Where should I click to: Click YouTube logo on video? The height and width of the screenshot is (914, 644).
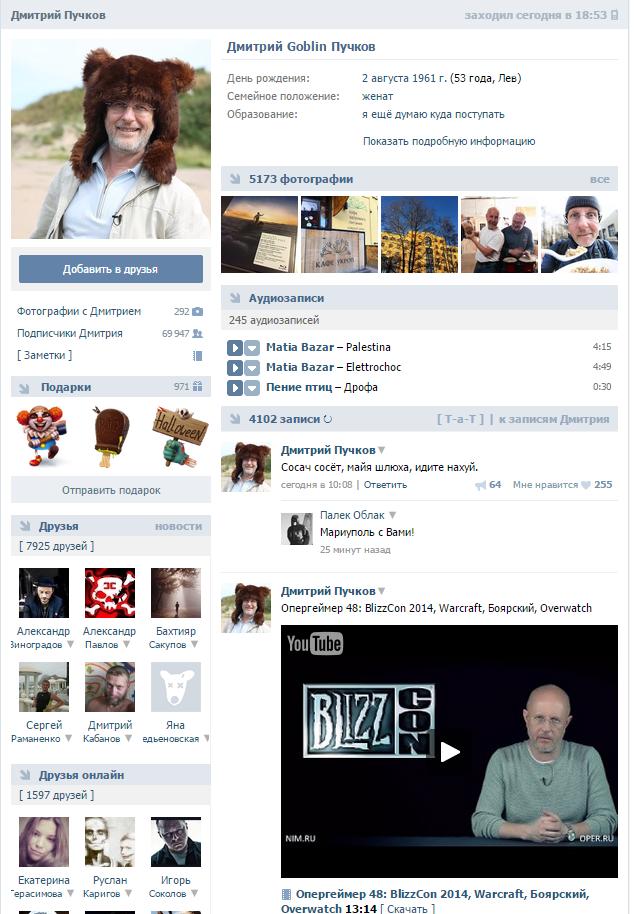(x=315, y=644)
